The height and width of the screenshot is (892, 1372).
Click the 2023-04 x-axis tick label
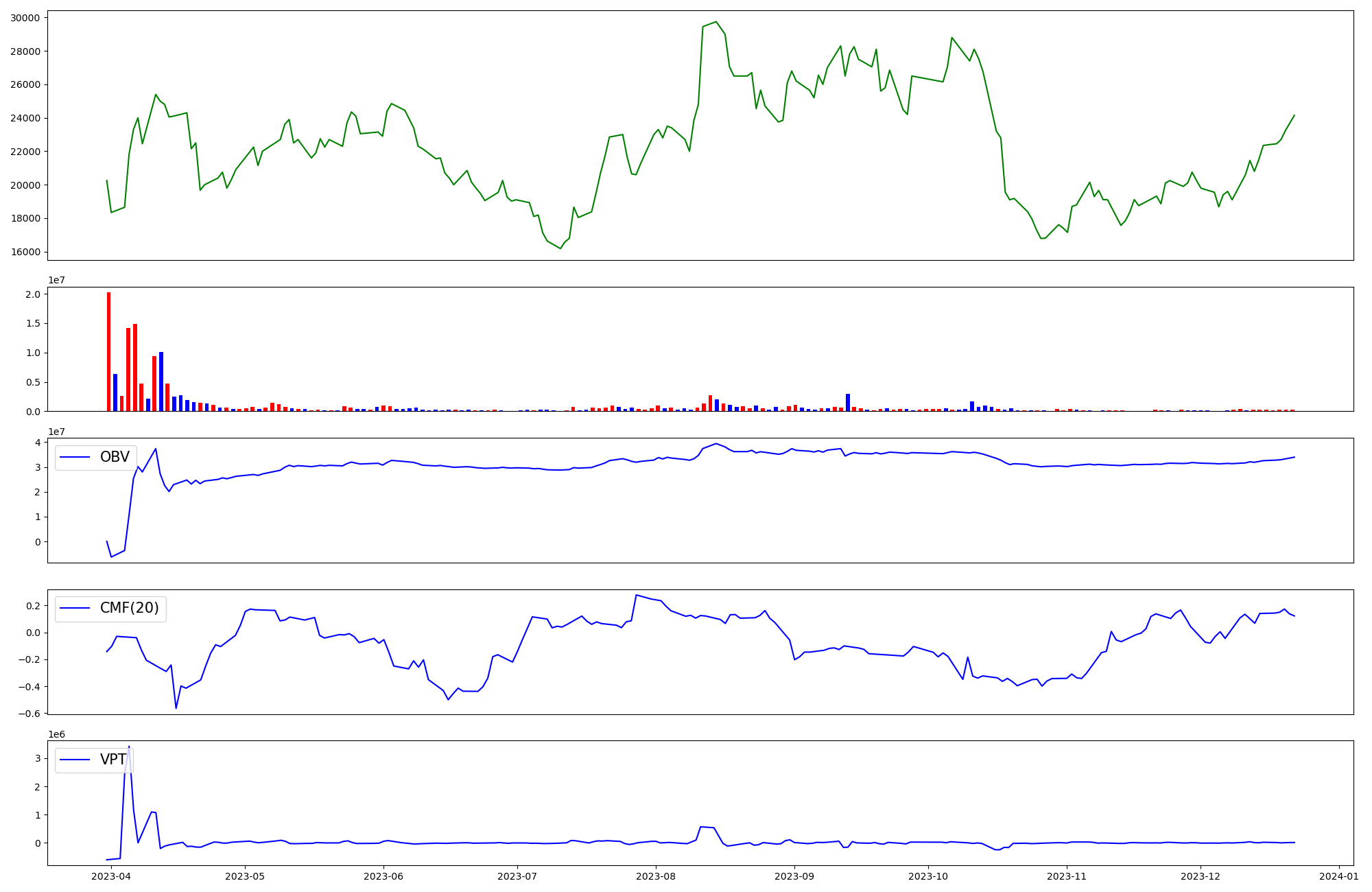pos(110,876)
